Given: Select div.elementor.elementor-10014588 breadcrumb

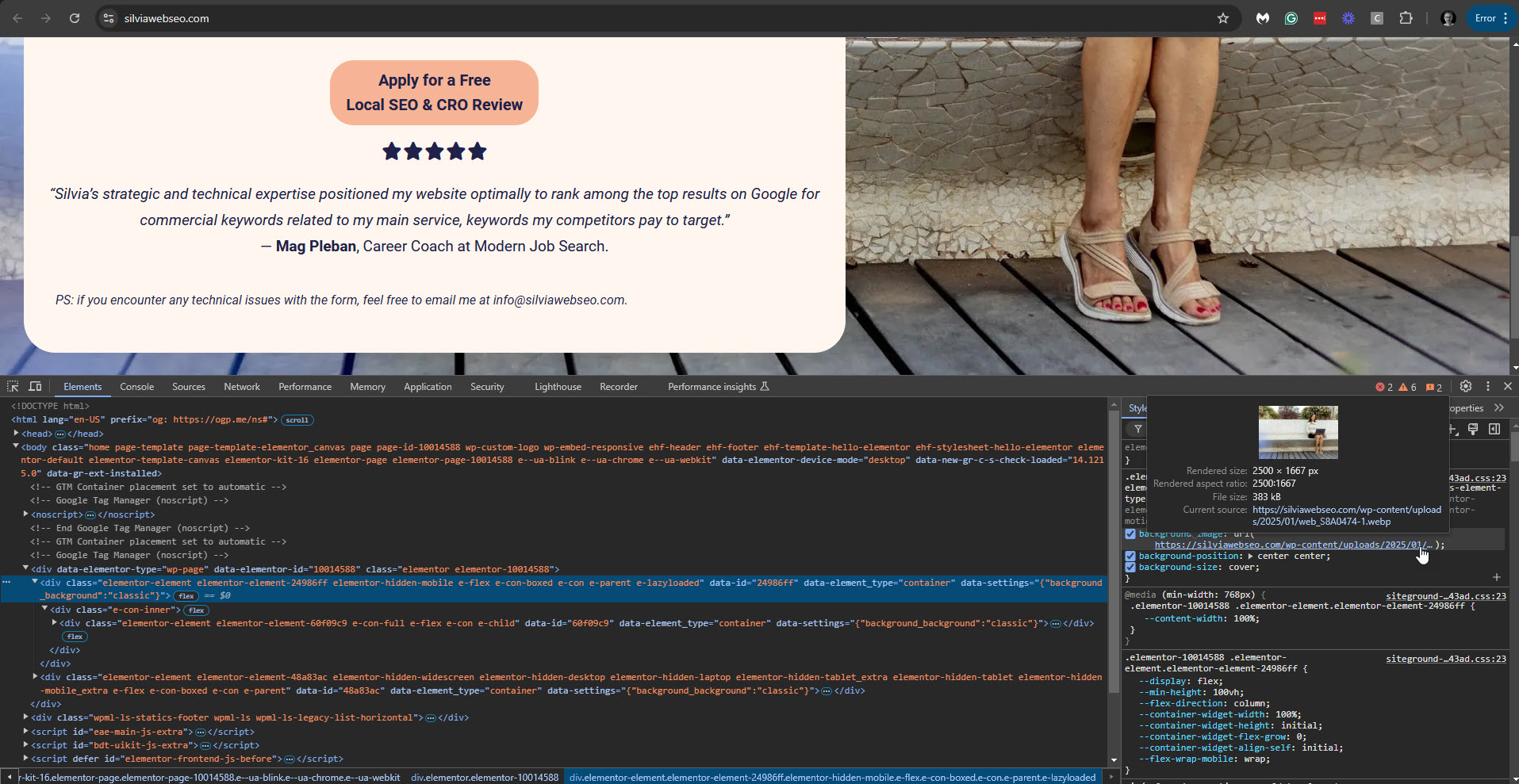Looking at the screenshot, I should click(x=485, y=778).
